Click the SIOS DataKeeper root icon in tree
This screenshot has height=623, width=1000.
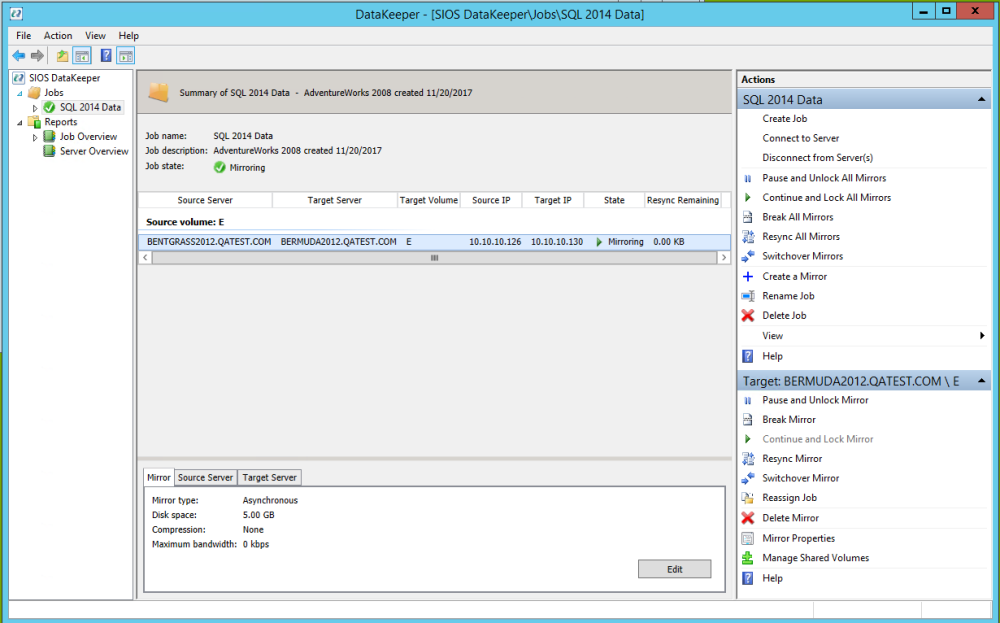[19, 78]
